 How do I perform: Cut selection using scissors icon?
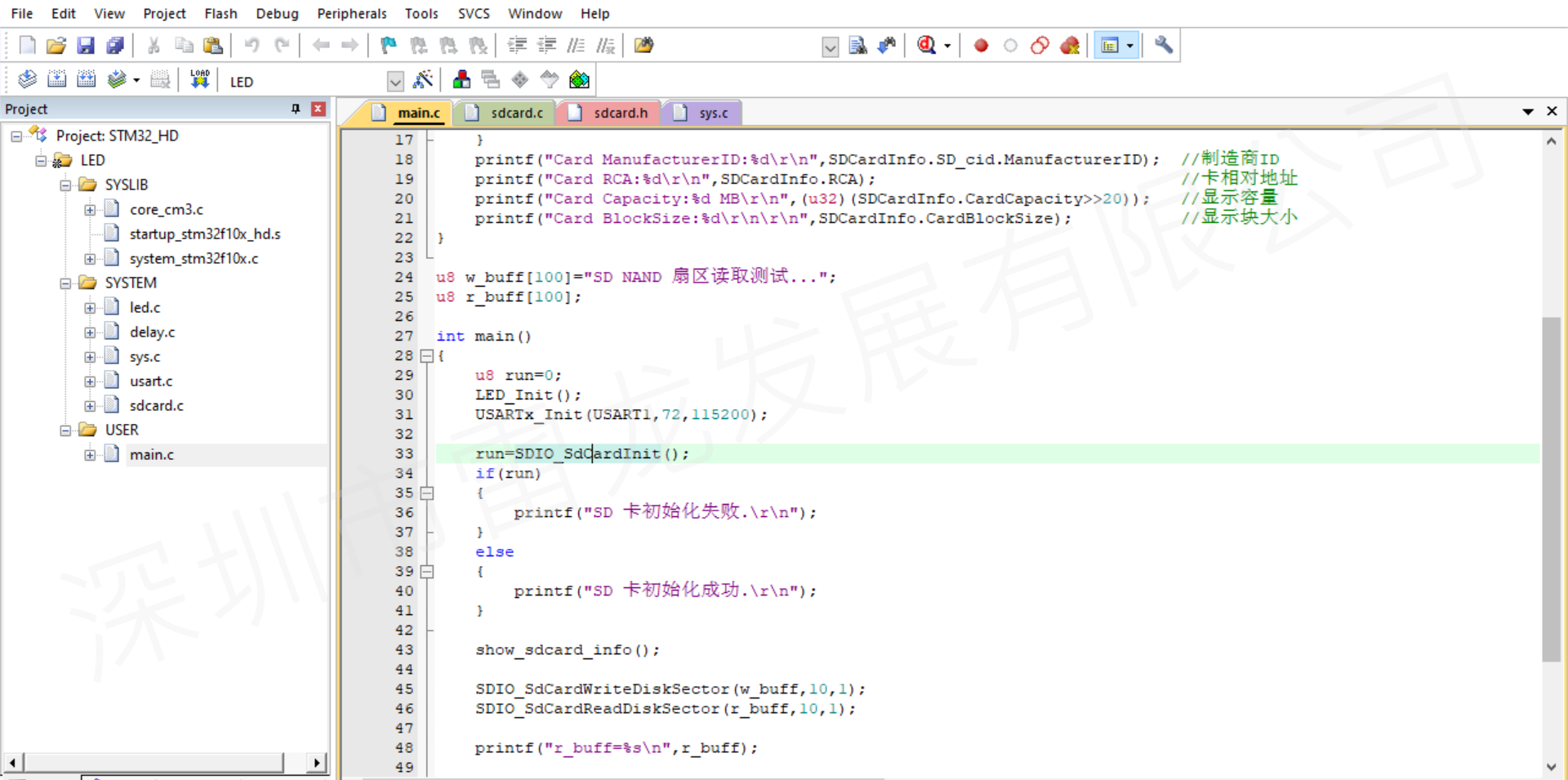pos(153,46)
